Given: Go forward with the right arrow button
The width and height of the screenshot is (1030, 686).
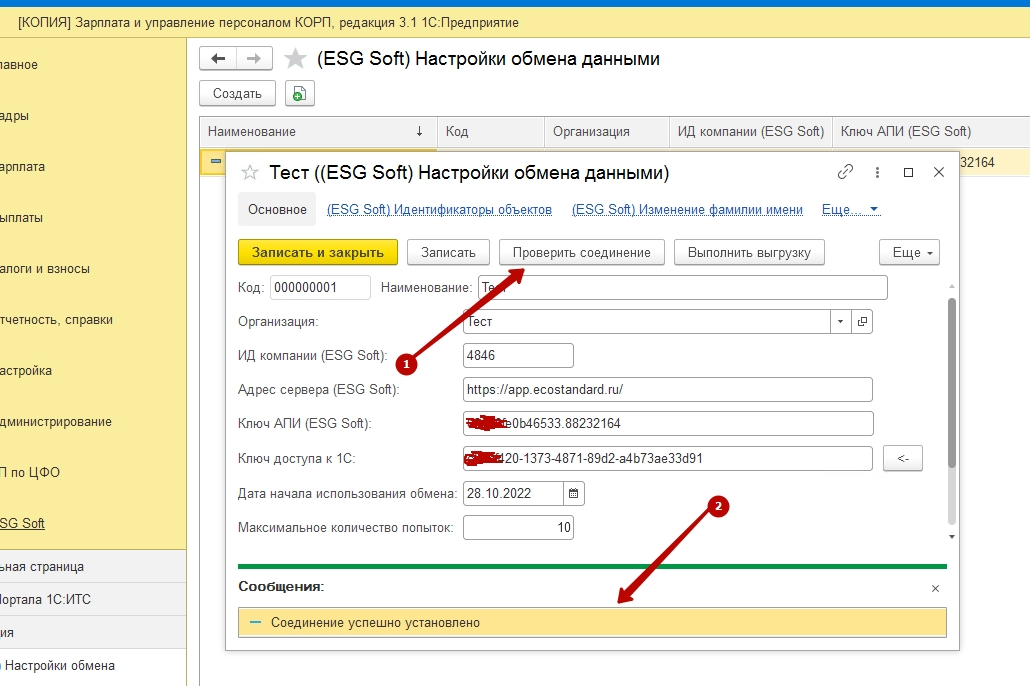Looking at the screenshot, I should (254, 59).
